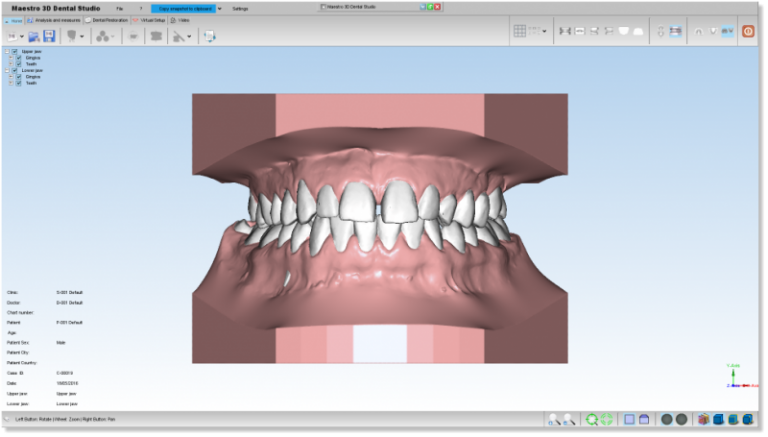
Task: Click the Open folder icon in toolbar
Action: (35, 36)
